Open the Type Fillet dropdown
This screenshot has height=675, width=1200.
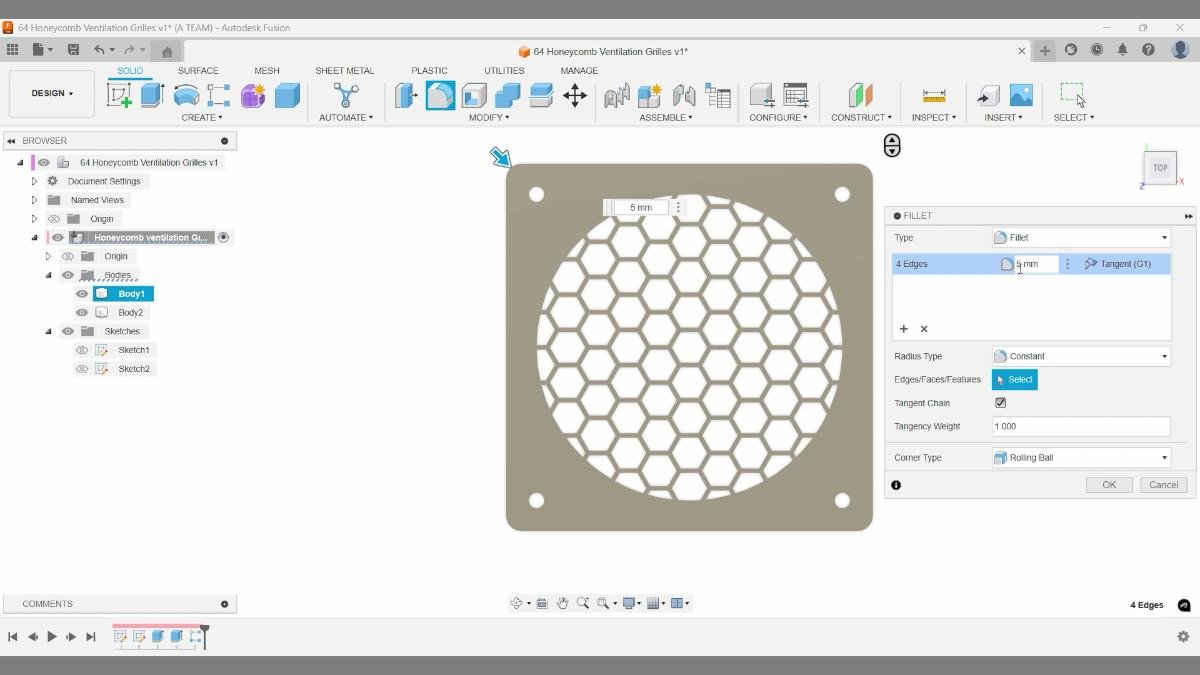click(1081, 238)
